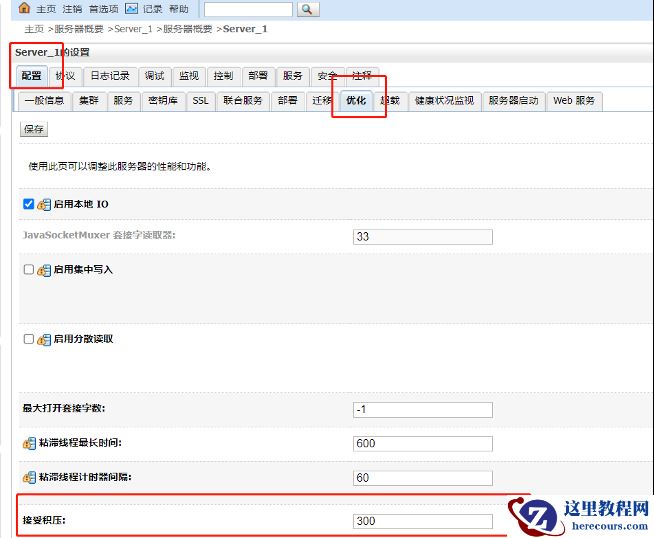Click first 服务器概要 breadcrumb link
The image size is (654, 538).
(x=79, y=29)
